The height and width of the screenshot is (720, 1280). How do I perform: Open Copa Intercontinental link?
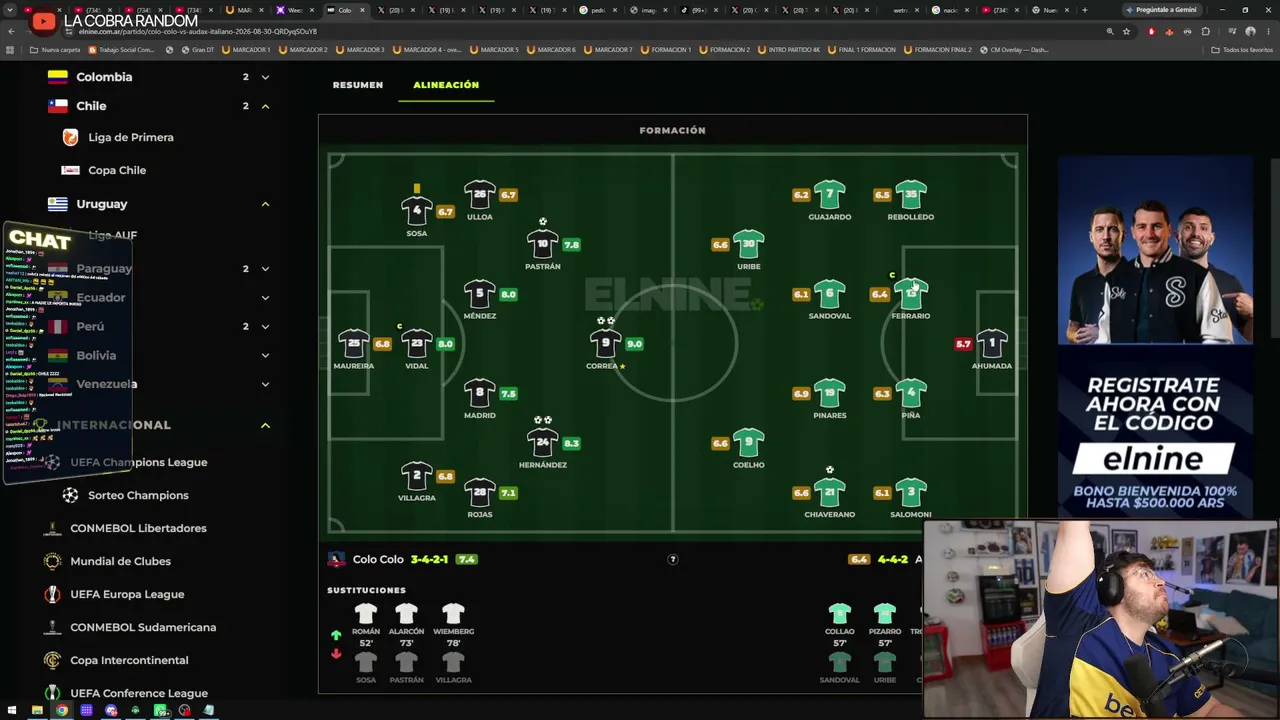[129, 660]
